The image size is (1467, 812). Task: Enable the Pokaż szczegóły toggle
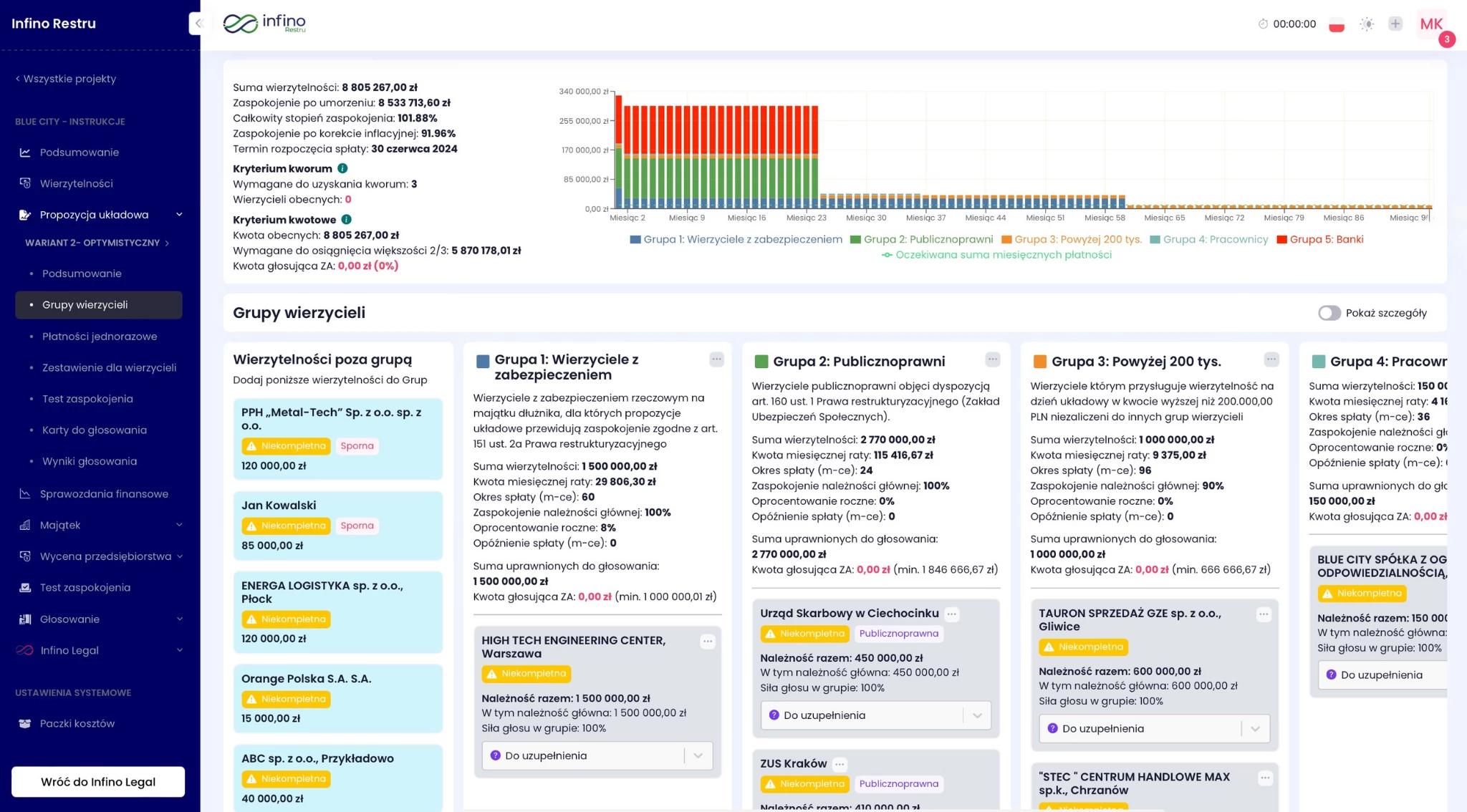[1329, 313]
